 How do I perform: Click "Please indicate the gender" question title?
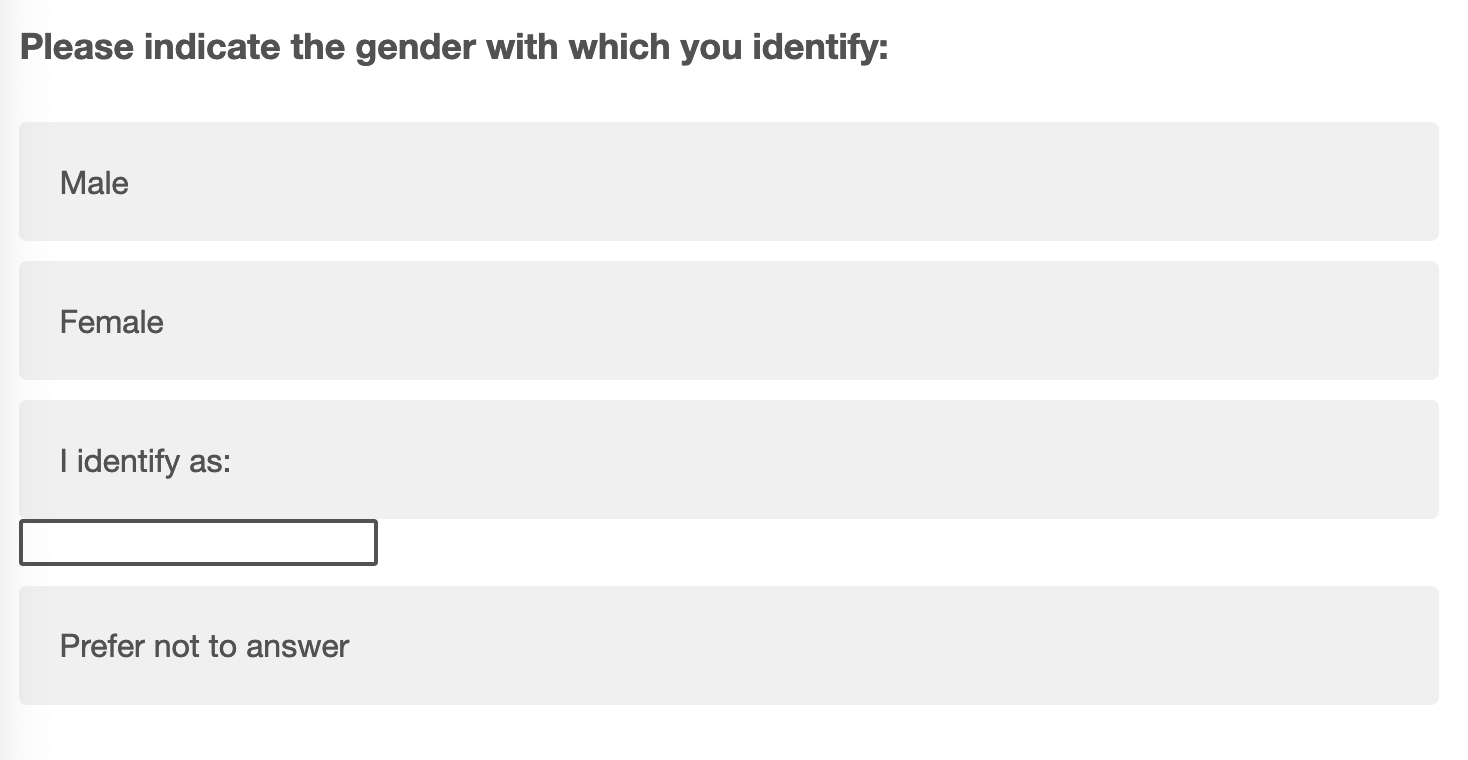tap(454, 47)
